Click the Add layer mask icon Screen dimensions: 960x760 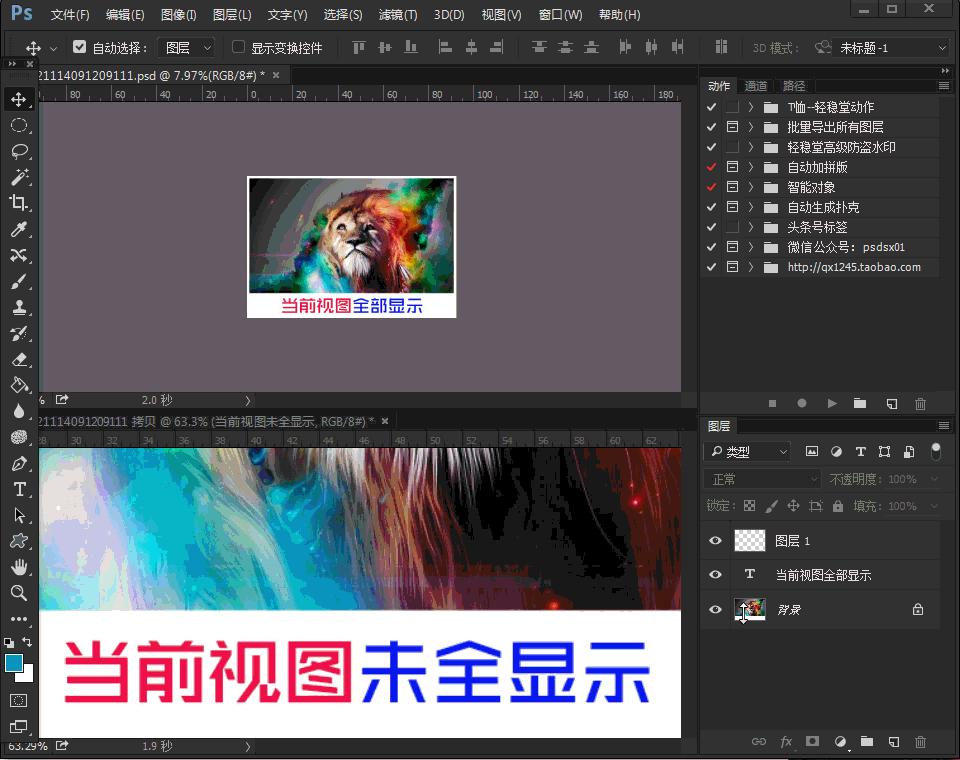(x=811, y=742)
